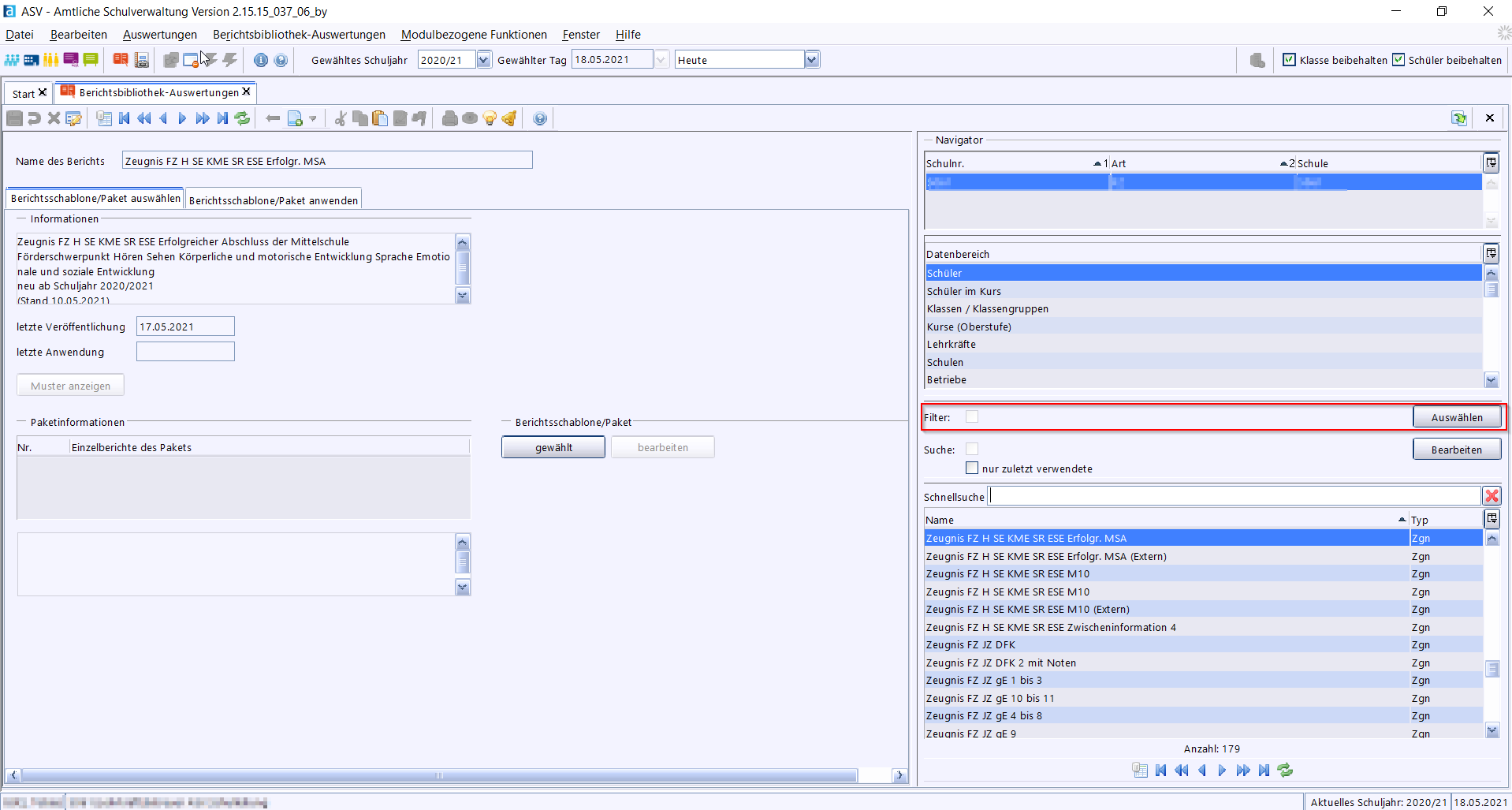Close the Berichtsbibliothek-Auswertungen tab
Screen dimensions: 1512x810
[247, 91]
